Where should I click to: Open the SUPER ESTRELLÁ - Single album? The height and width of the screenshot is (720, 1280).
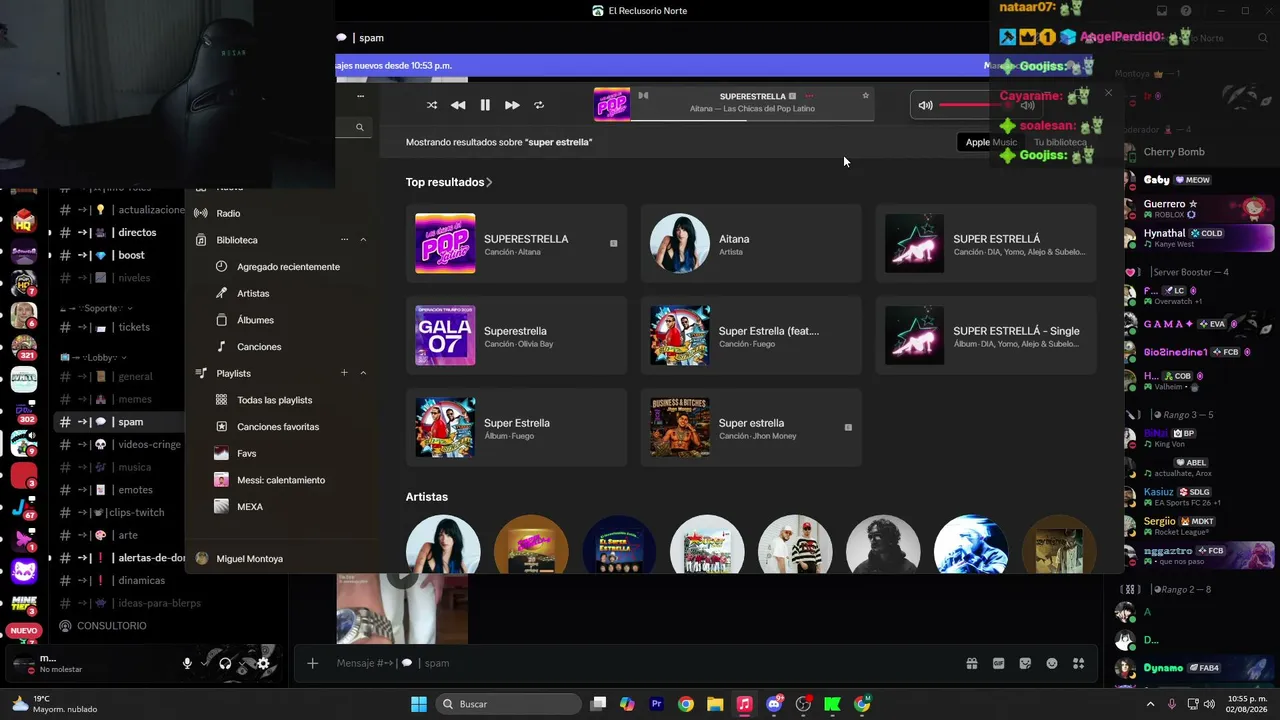(x=986, y=335)
